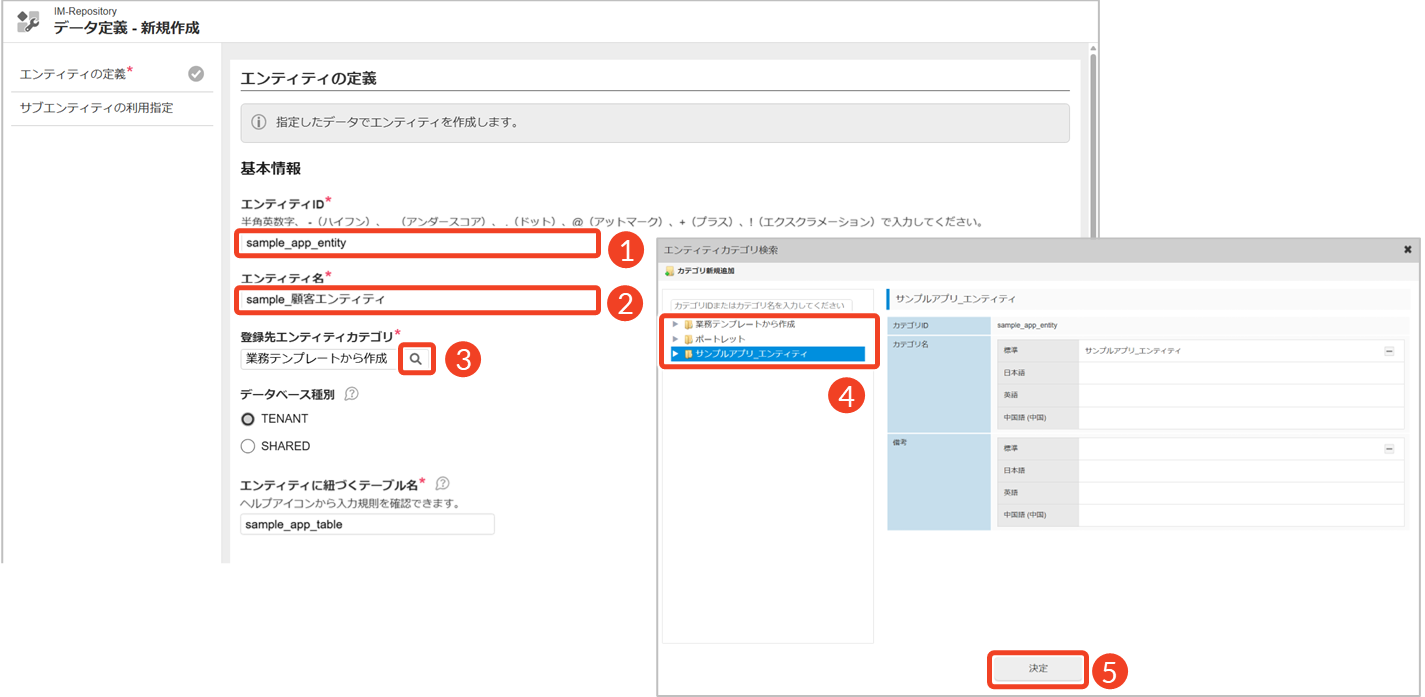The height and width of the screenshot is (697, 1425).
Task: Open サブエンティティの利用指定 in the sidebar
Action: pyautogui.click(x=97, y=108)
